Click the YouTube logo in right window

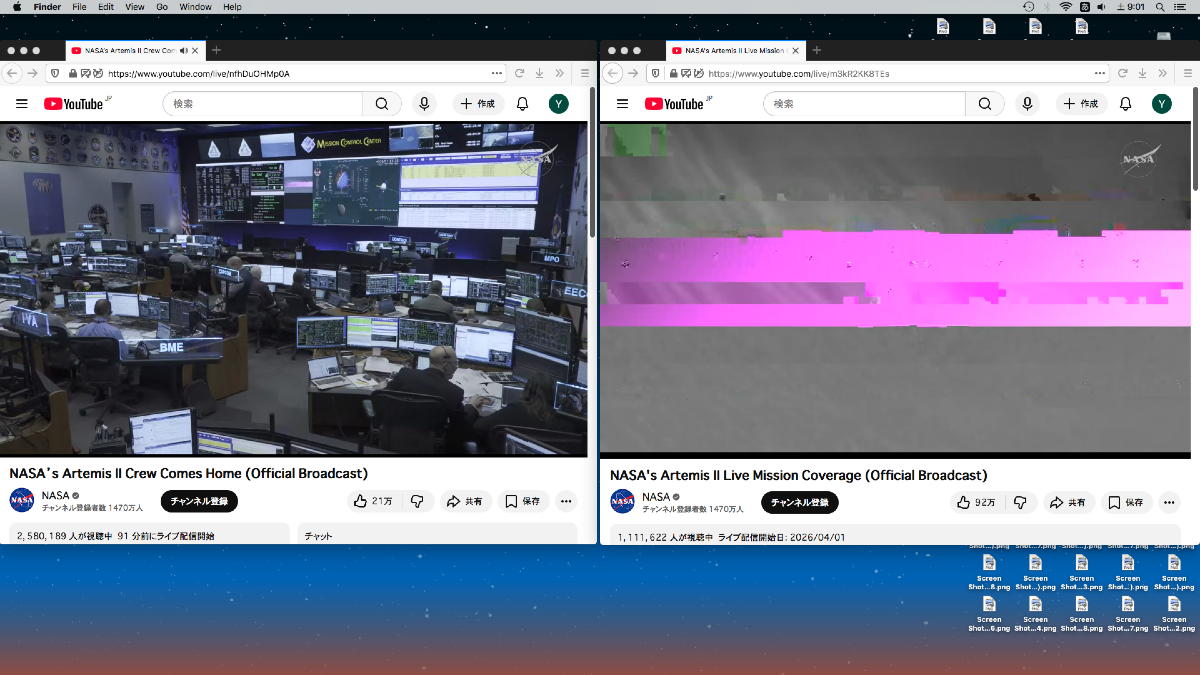click(677, 103)
